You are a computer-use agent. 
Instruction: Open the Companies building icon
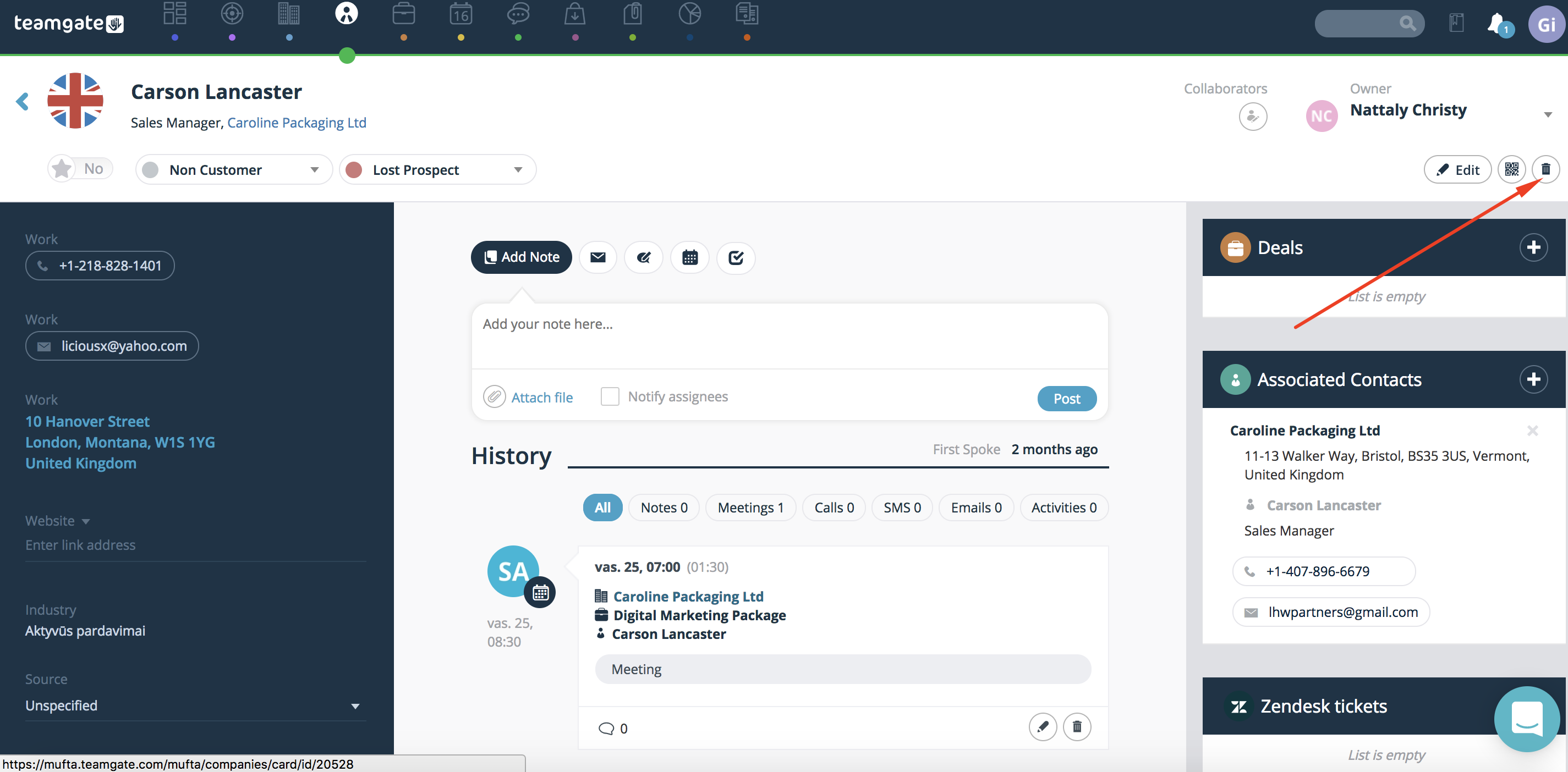click(x=289, y=13)
